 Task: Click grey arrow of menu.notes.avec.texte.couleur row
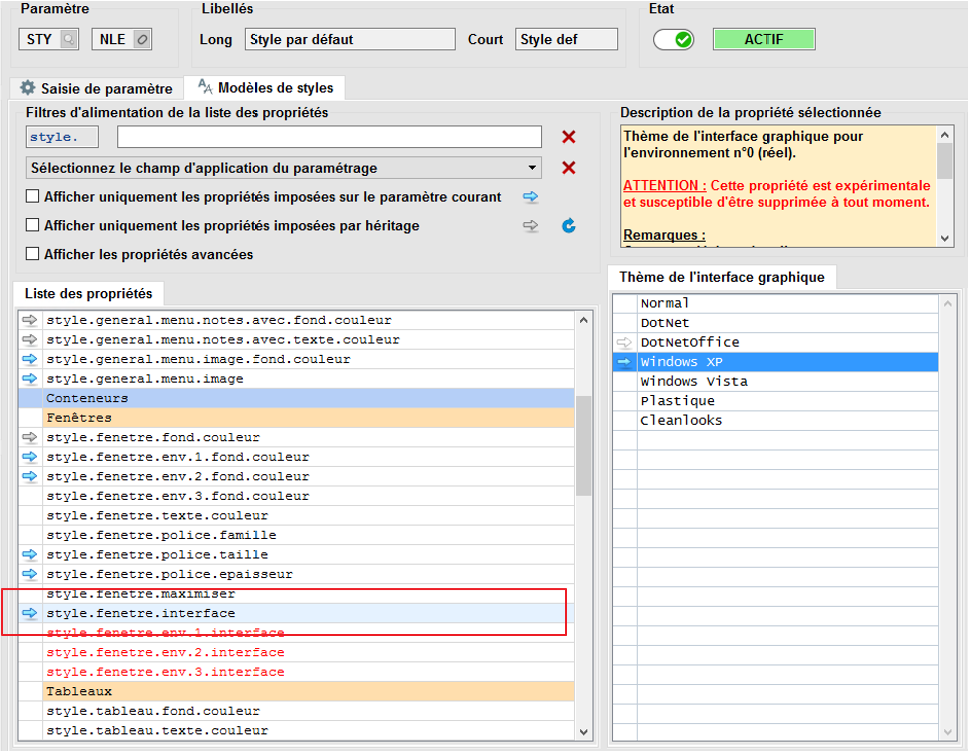tap(30, 340)
